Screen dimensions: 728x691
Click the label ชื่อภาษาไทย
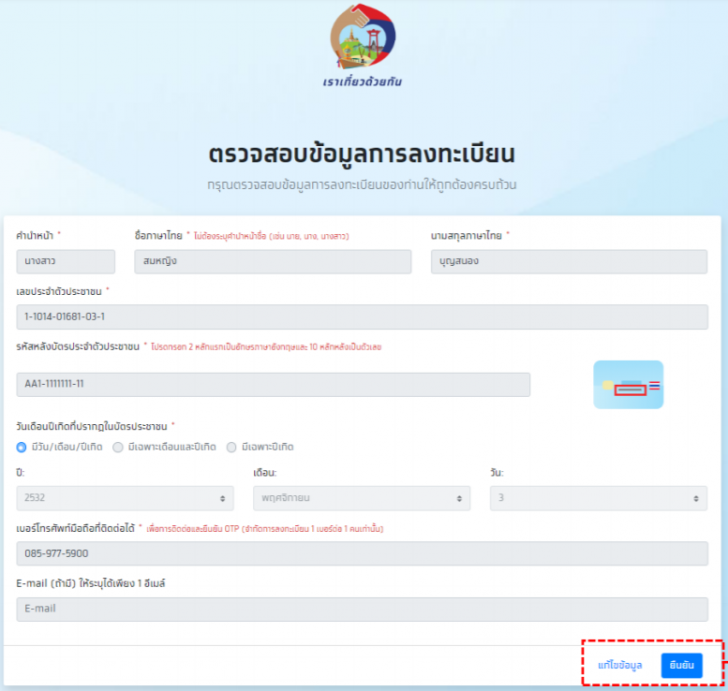(x=158, y=236)
